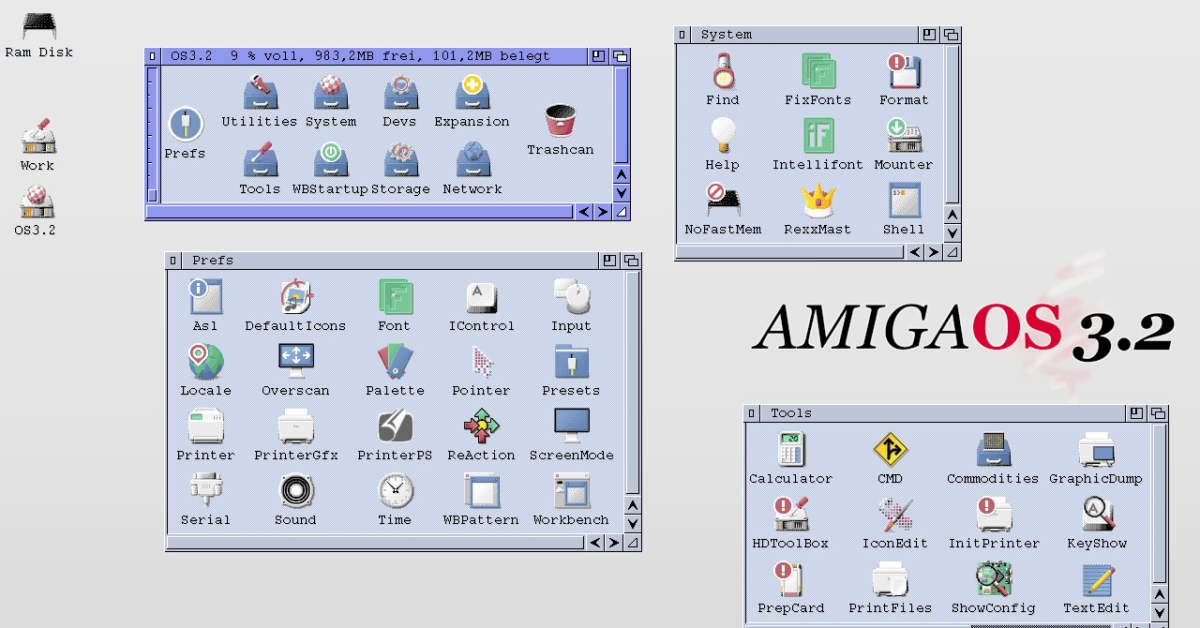Select the OS3.2 drive icon on desktop

pyautogui.click(x=36, y=202)
